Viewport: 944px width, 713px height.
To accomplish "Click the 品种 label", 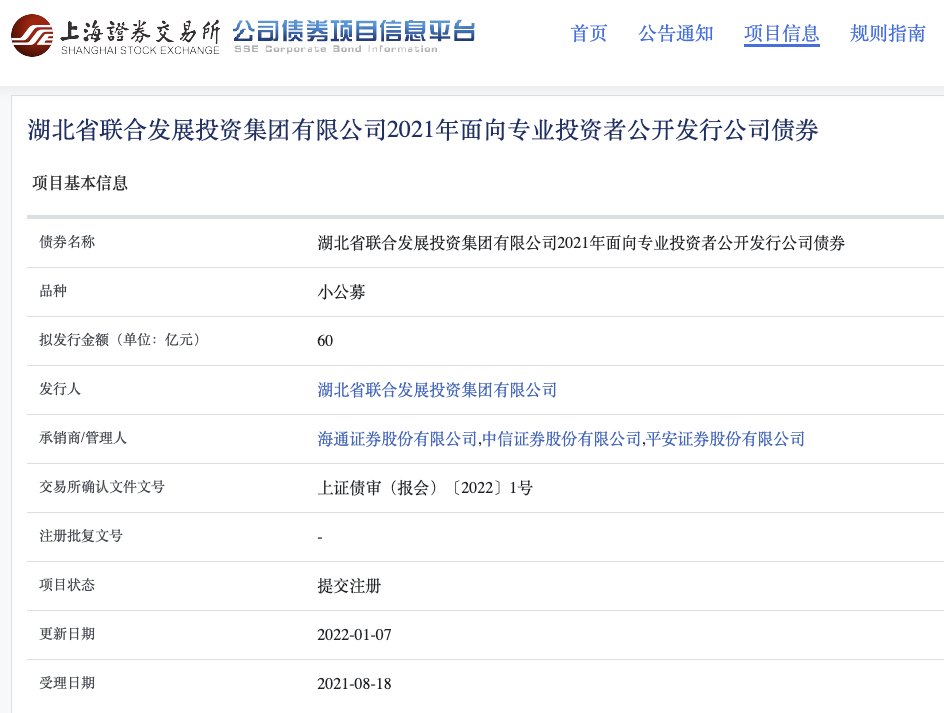I will 53,291.
